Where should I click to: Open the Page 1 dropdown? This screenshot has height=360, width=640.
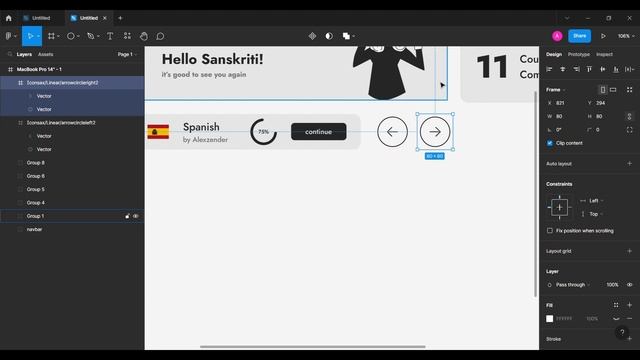point(127,54)
